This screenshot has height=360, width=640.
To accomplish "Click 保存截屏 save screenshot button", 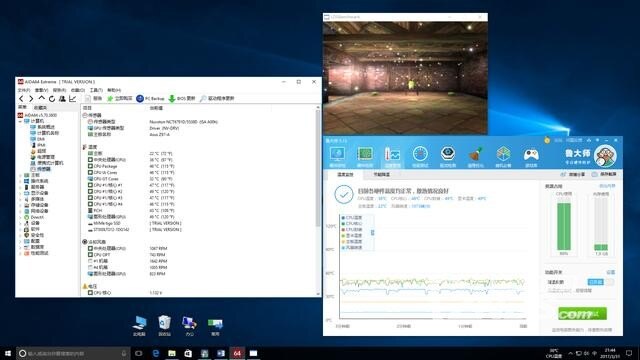I will coord(604,174).
